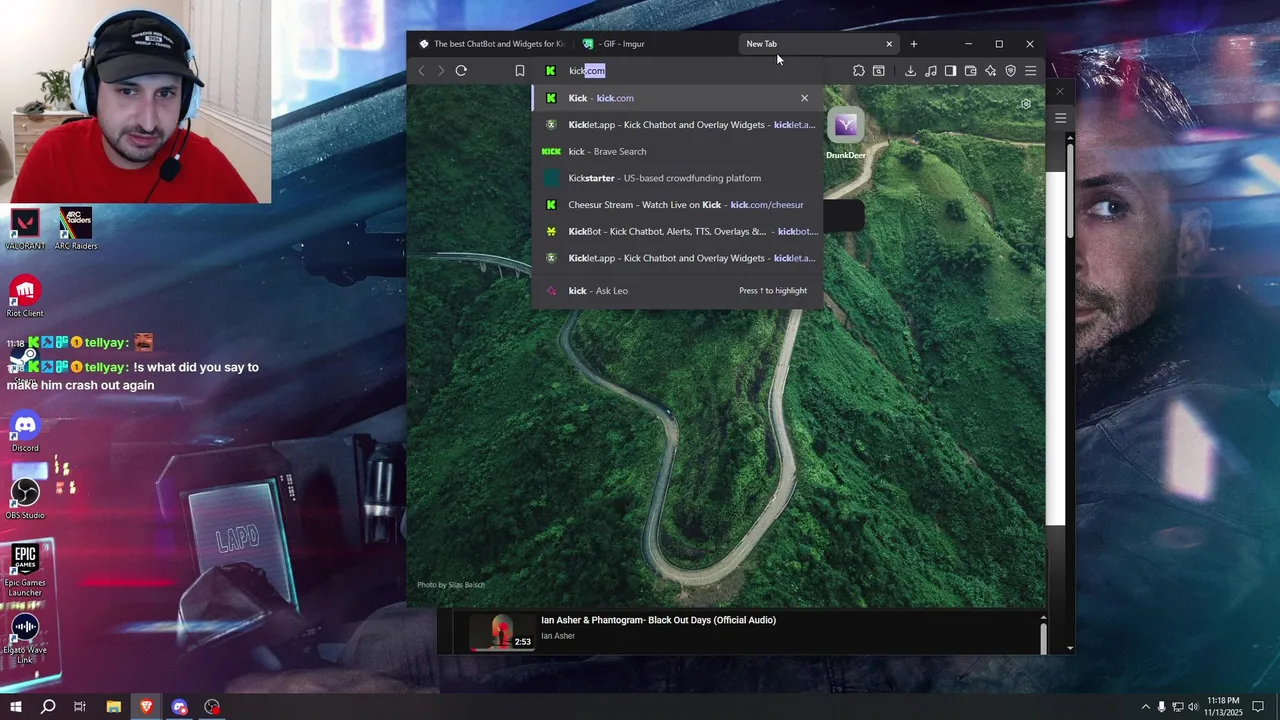Toggle the browser sidebar panel icon
Image resolution: width=1280 pixels, height=720 pixels.
(x=951, y=71)
